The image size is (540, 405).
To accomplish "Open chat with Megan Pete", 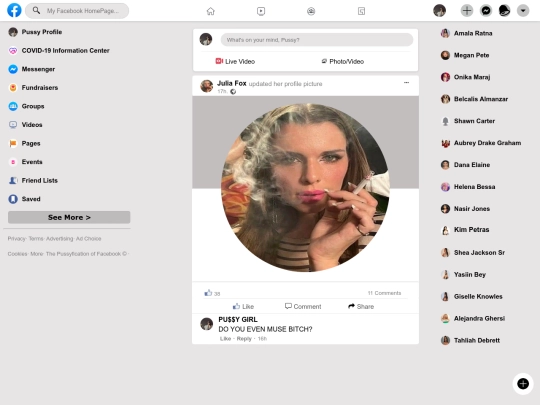I will click(465, 55).
